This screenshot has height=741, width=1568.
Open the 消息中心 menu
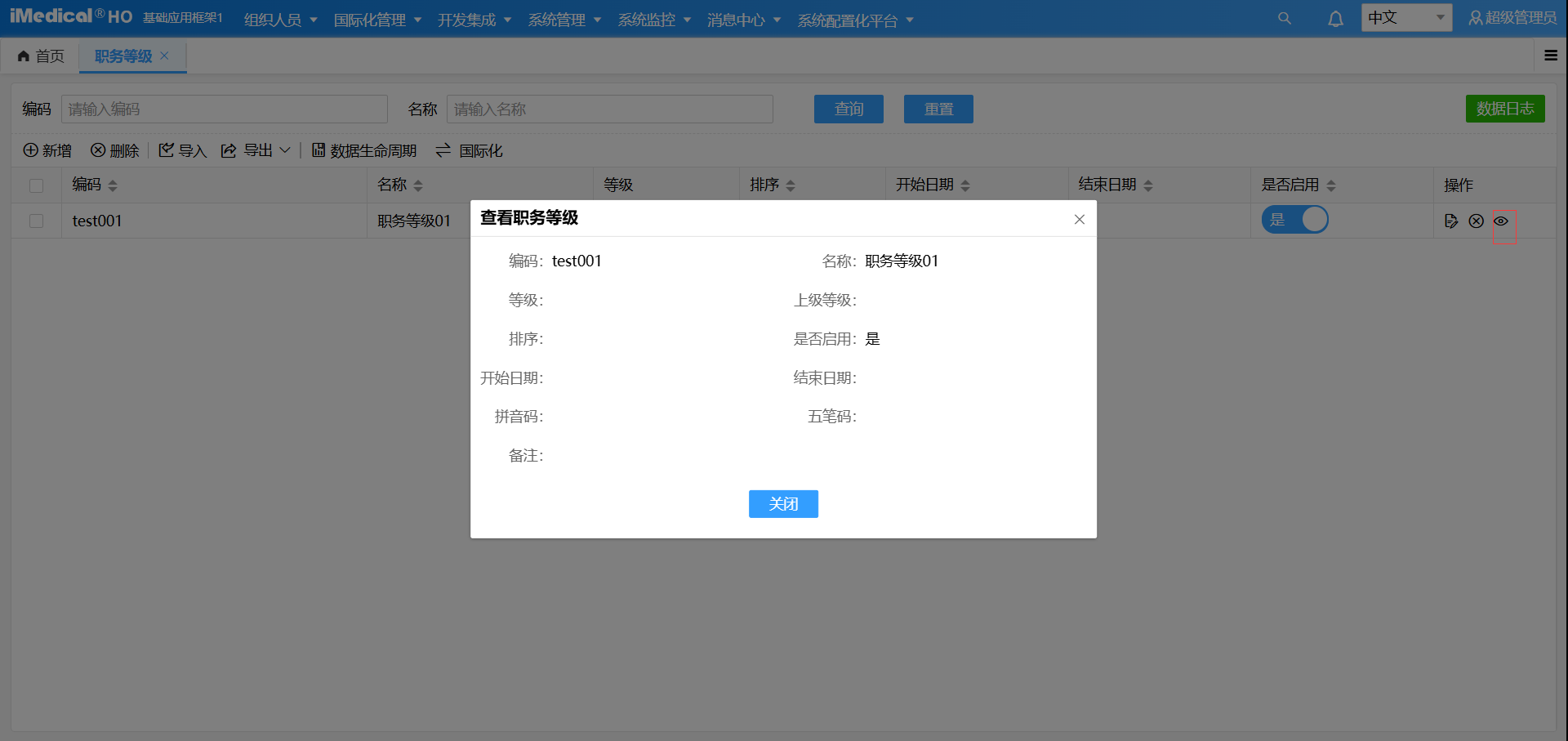coord(744,20)
